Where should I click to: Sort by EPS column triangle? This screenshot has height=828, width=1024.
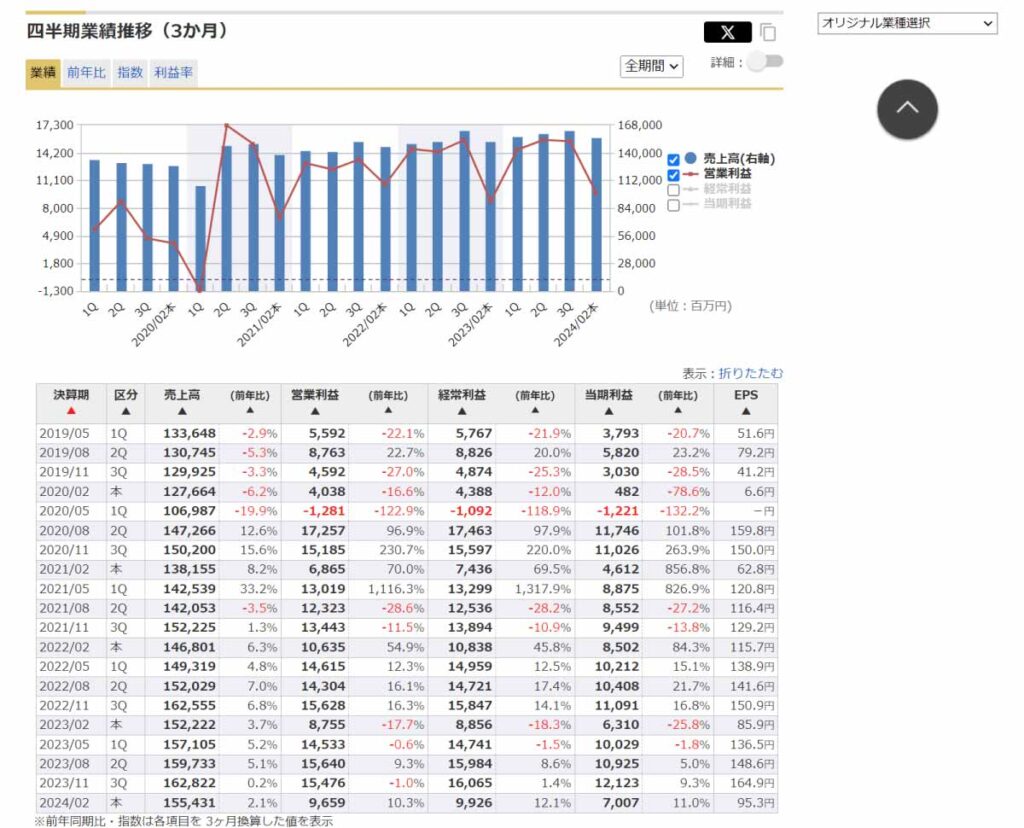click(746, 411)
